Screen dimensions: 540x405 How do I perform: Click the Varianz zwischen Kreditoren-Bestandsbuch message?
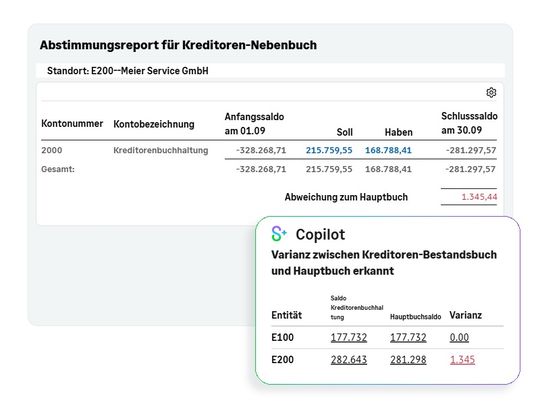(x=384, y=262)
